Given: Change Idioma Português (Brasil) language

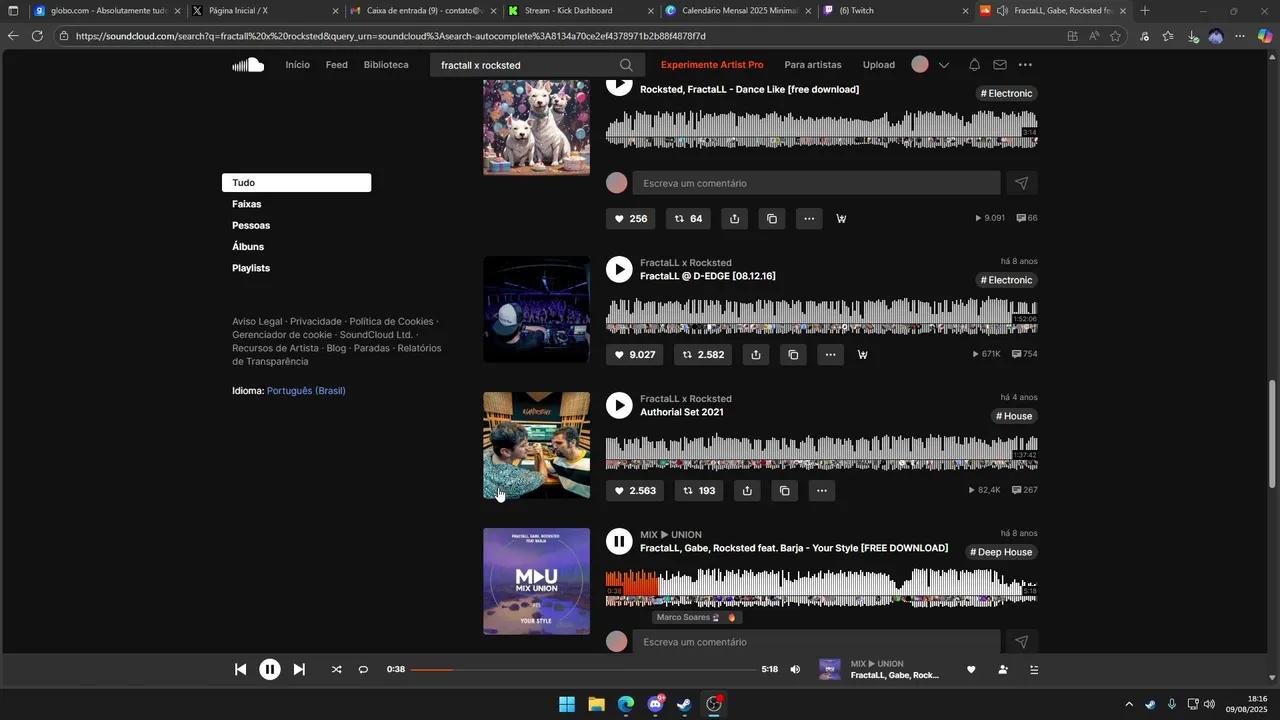Looking at the screenshot, I should tap(306, 391).
